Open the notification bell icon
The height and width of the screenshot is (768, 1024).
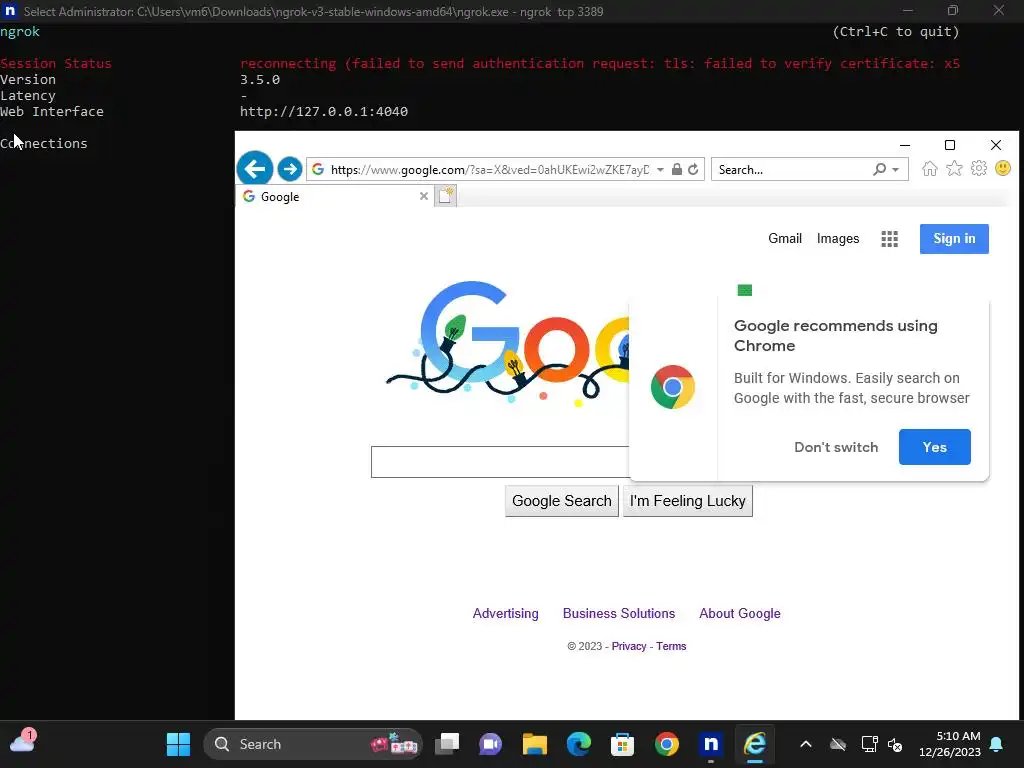tap(997, 744)
